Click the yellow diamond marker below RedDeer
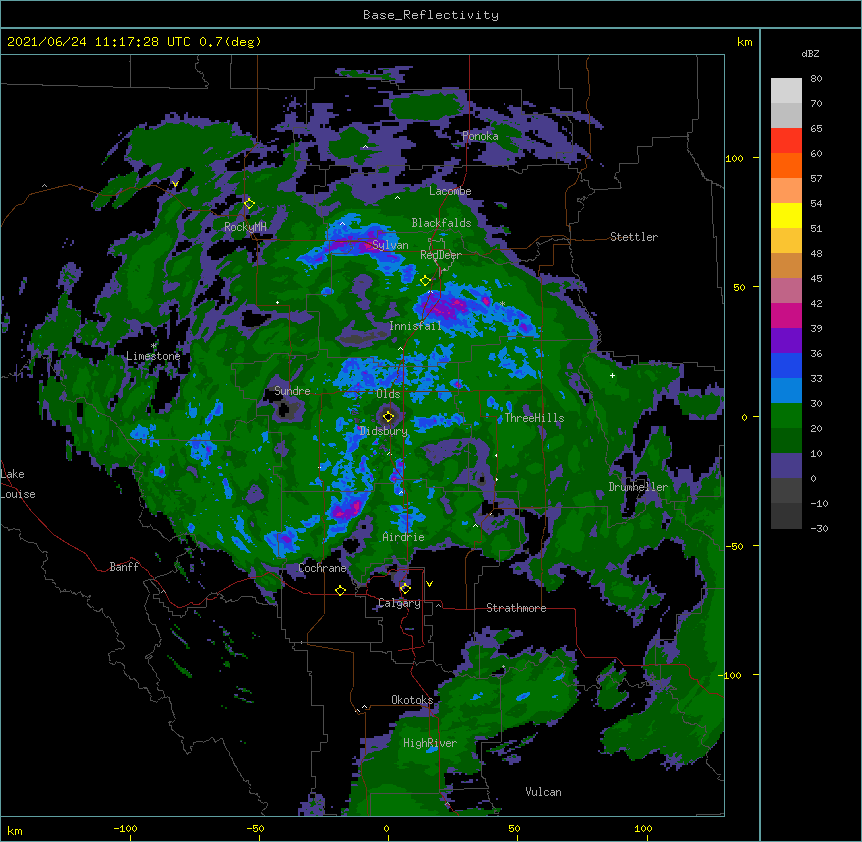Viewport: 862px width, 842px height. [425, 281]
